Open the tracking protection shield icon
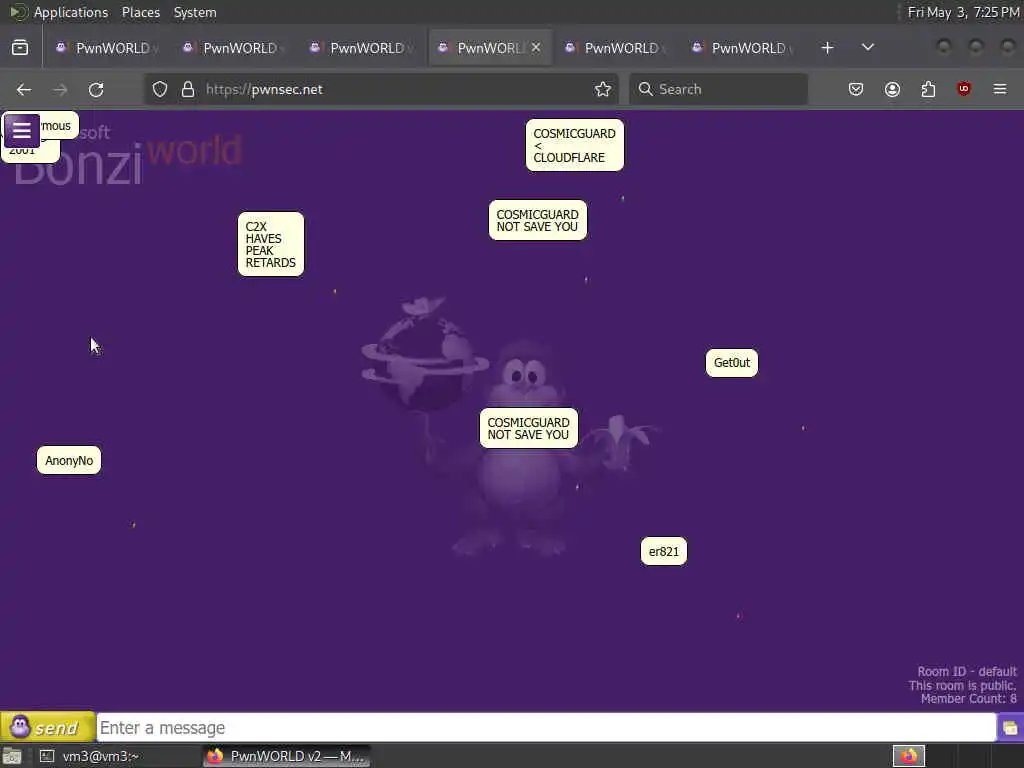Screen dimensions: 1024x768 (x=160, y=89)
